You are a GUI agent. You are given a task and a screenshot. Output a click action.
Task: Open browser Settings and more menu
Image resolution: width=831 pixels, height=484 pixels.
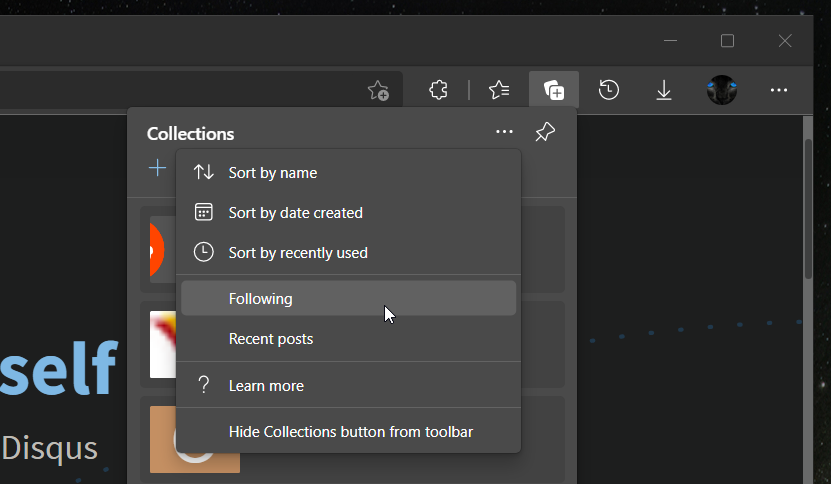tap(779, 91)
